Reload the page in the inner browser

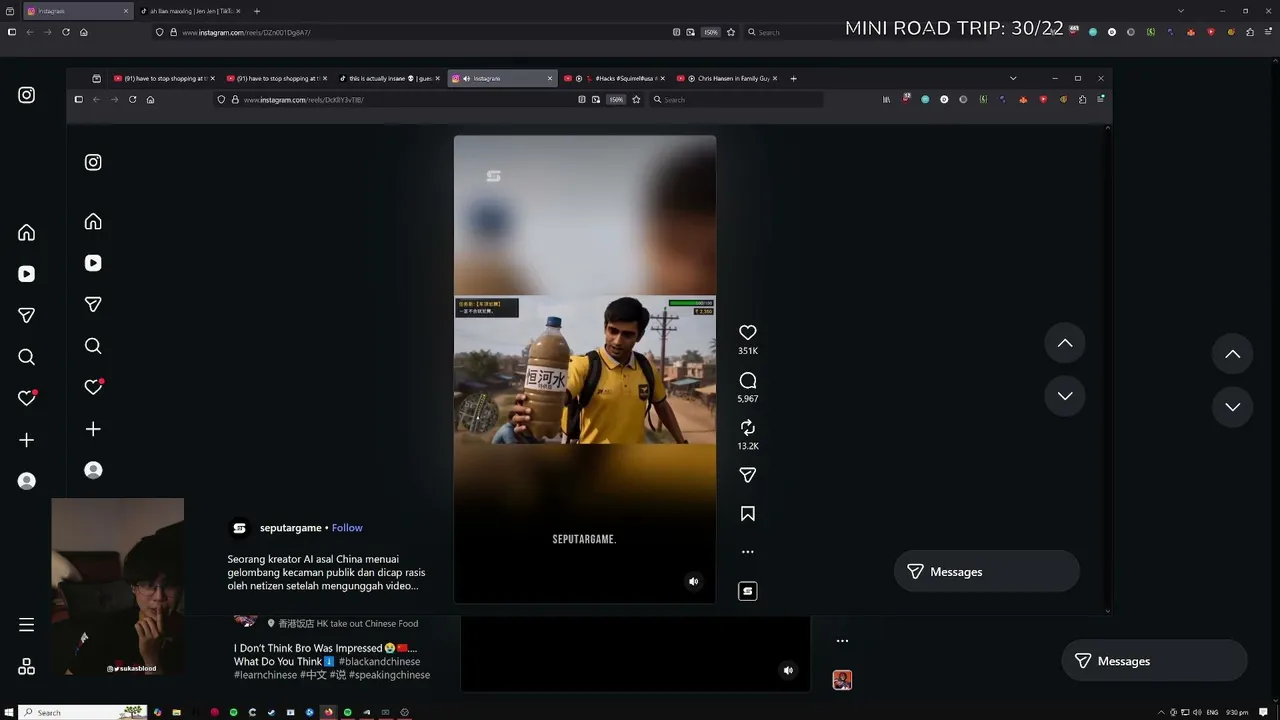pyautogui.click(x=132, y=100)
